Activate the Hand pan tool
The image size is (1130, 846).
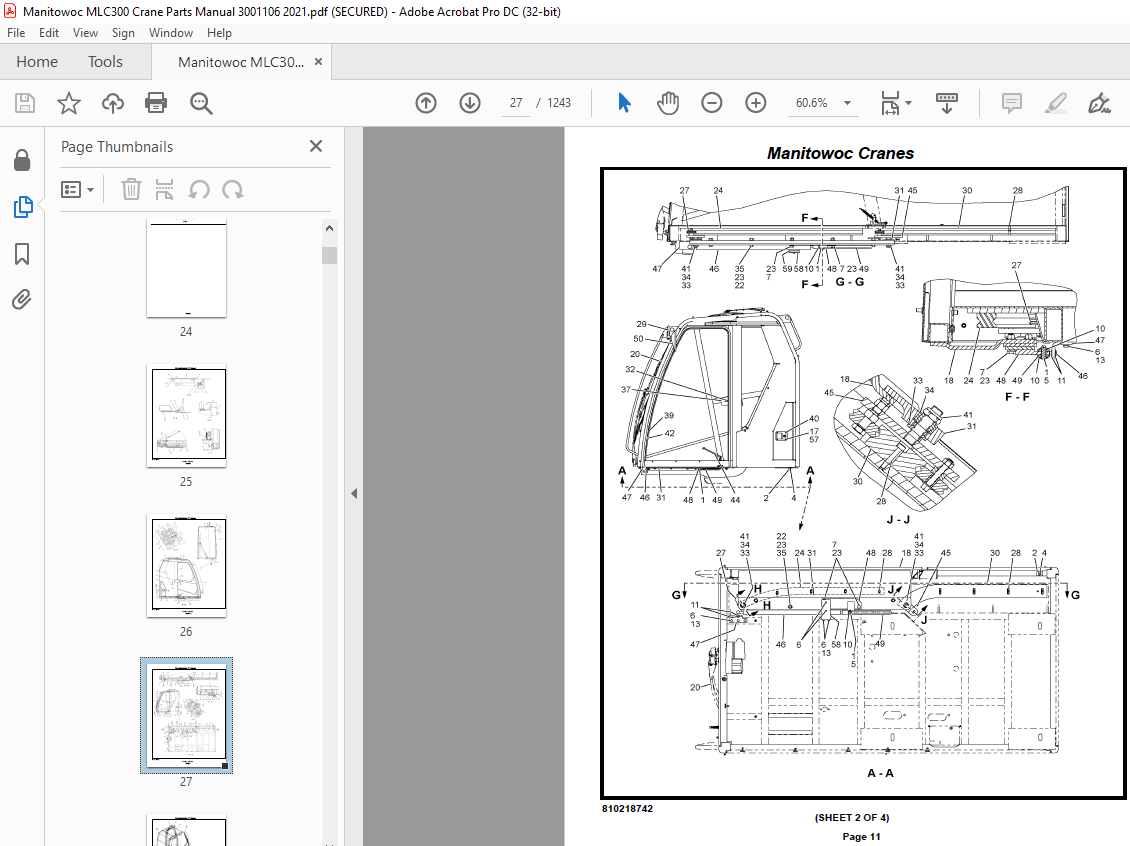click(x=668, y=103)
